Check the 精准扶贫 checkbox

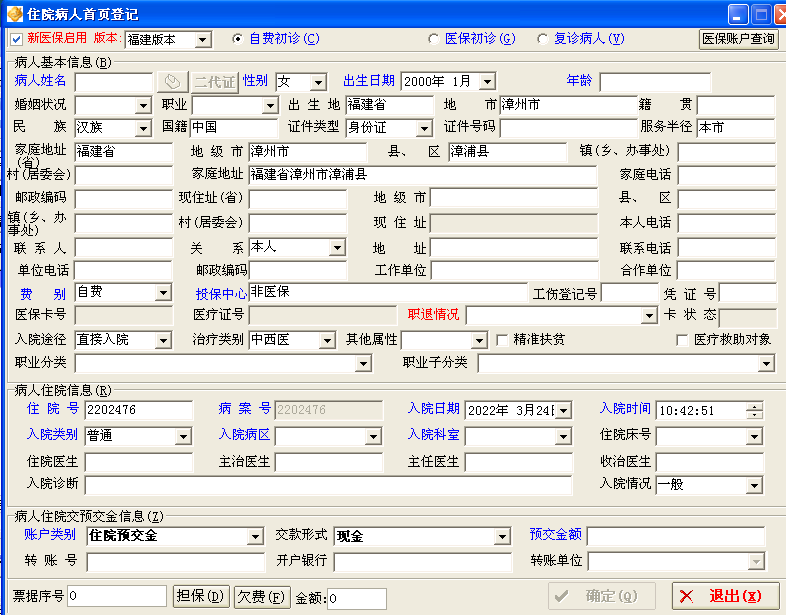[502, 340]
